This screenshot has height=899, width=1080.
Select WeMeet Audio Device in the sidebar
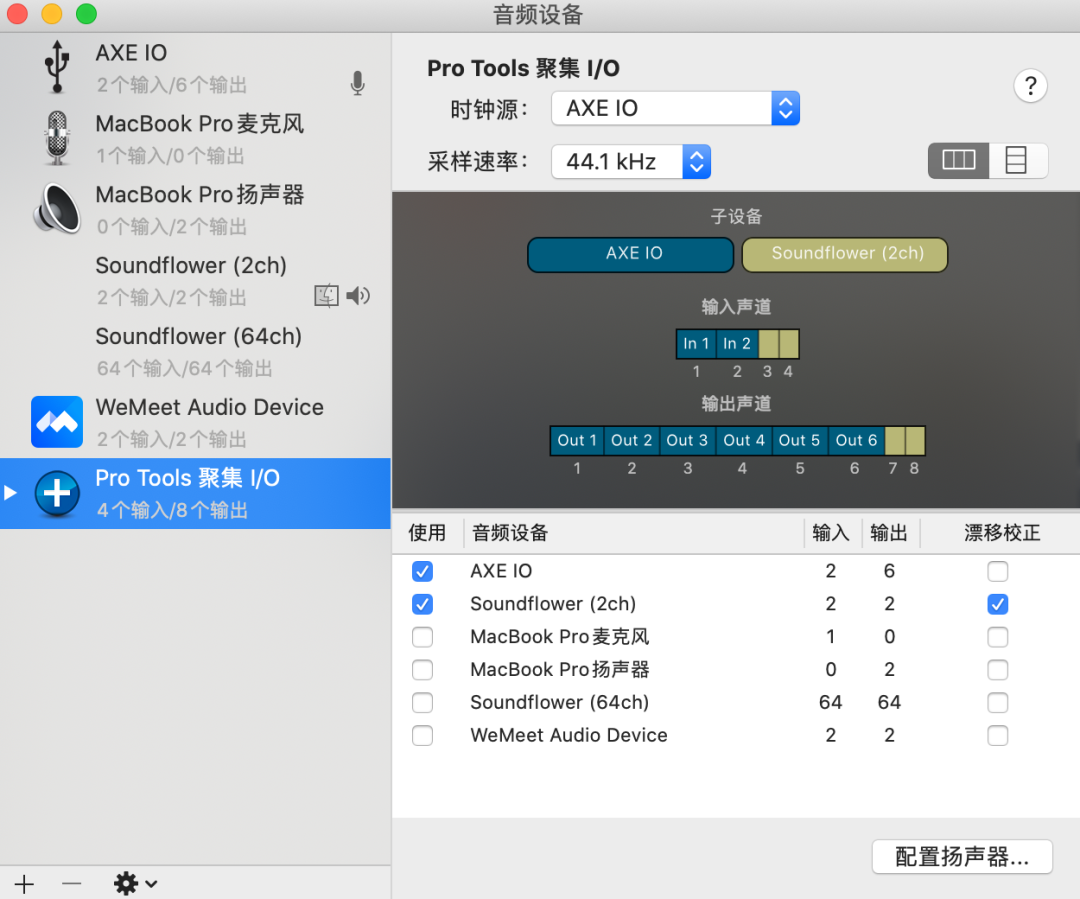[x=196, y=422]
